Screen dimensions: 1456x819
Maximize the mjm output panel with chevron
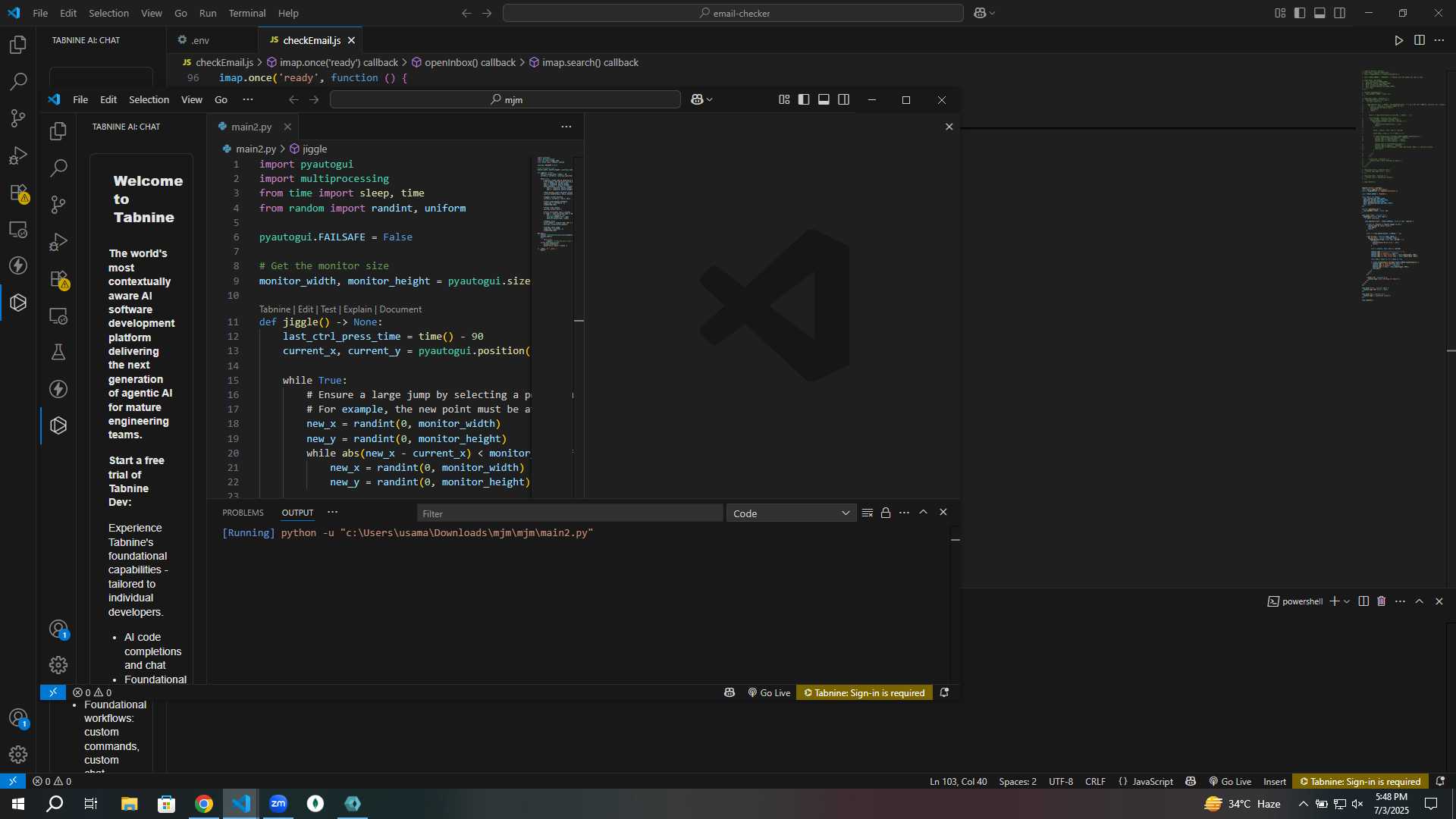click(x=923, y=513)
